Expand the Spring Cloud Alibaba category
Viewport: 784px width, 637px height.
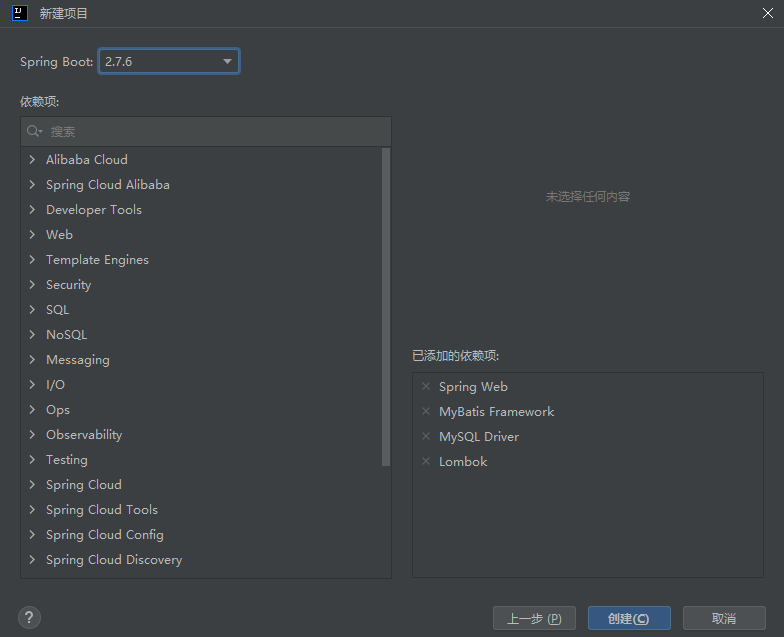32,184
